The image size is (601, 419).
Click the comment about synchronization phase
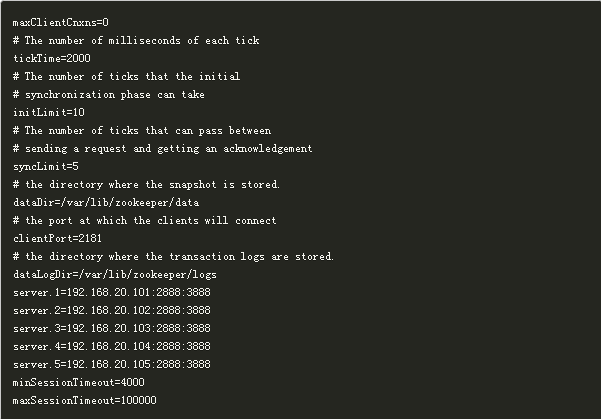click(109, 94)
